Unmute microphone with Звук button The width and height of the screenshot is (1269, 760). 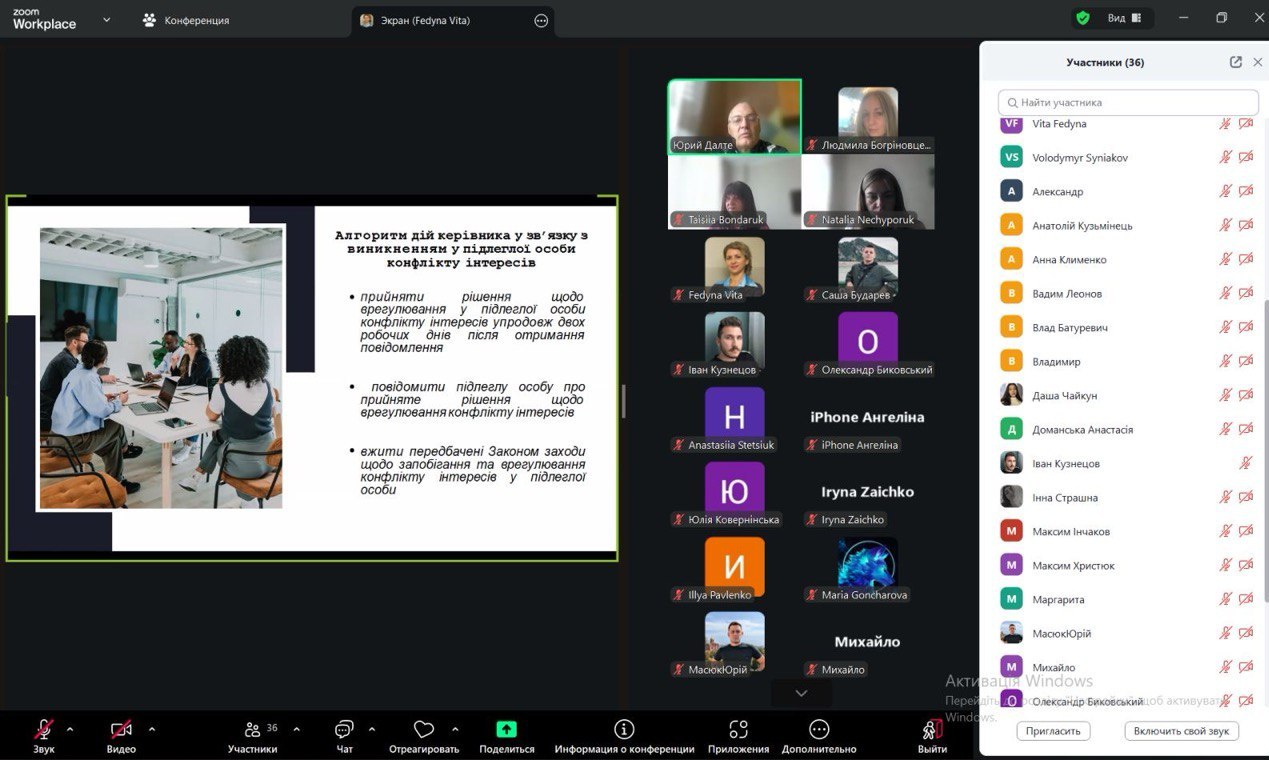pyautogui.click(x=44, y=730)
